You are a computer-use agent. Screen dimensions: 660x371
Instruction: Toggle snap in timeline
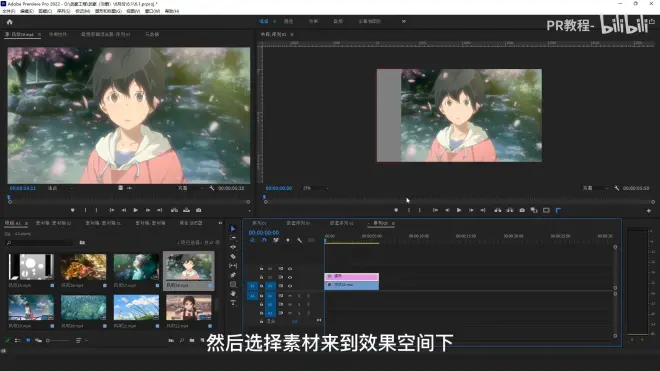(264, 240)
